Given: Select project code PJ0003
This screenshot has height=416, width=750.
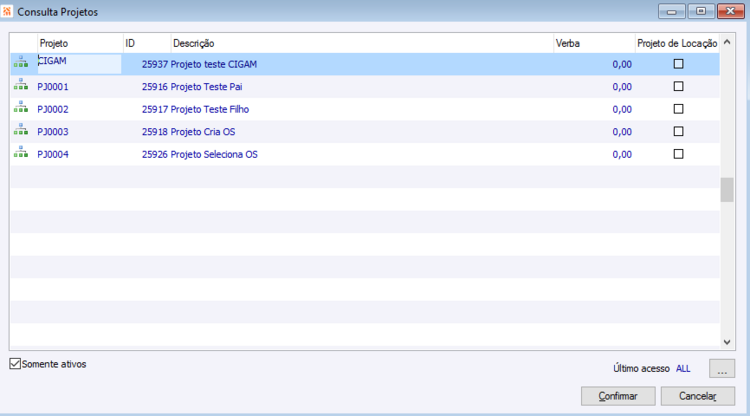Looking at the screenshot, I should click(53, 132).
